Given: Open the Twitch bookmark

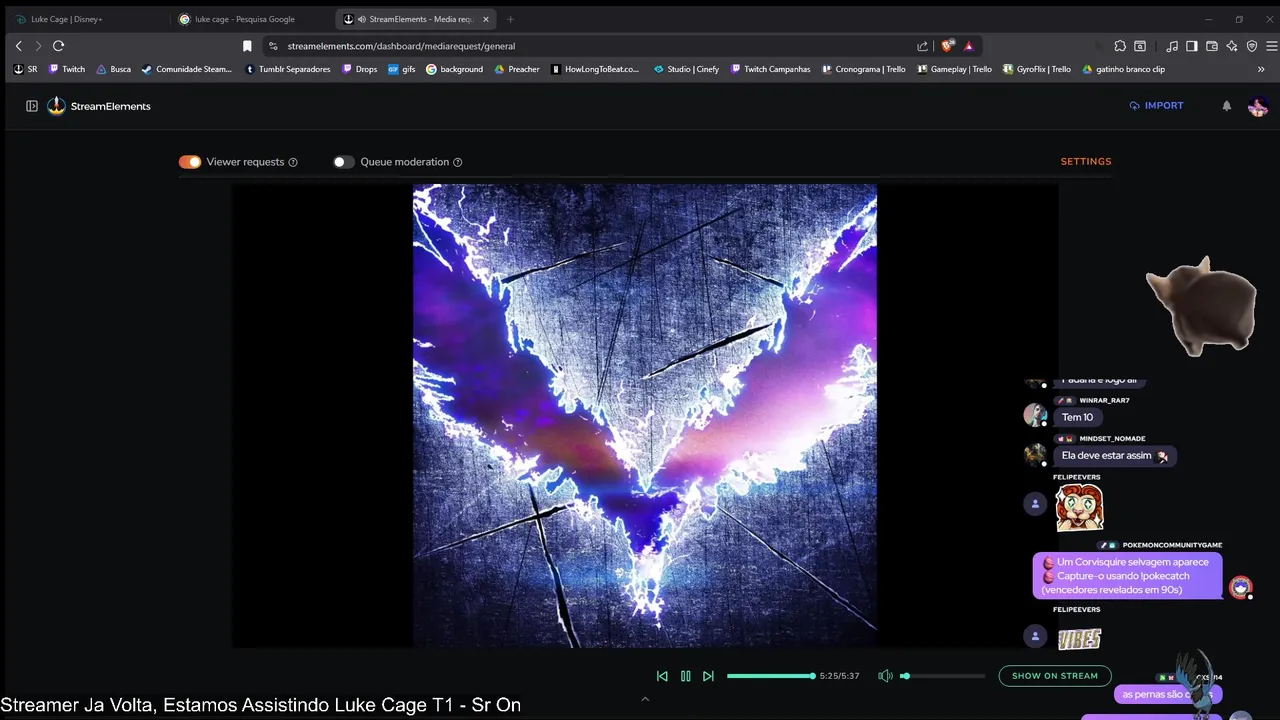Looking at the screenshot, I should 67,70.
